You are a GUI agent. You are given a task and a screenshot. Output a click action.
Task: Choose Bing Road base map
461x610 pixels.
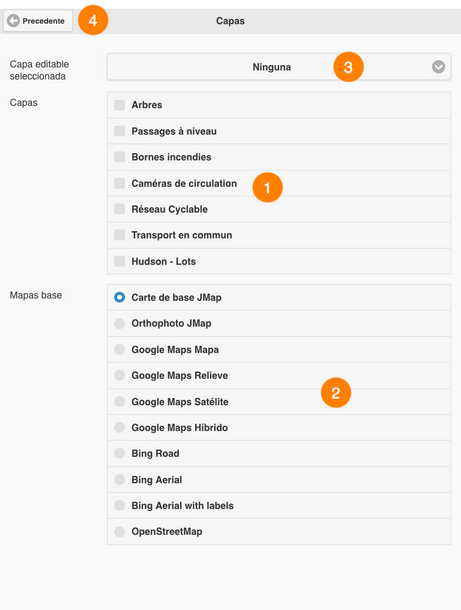tap(119, 453)
